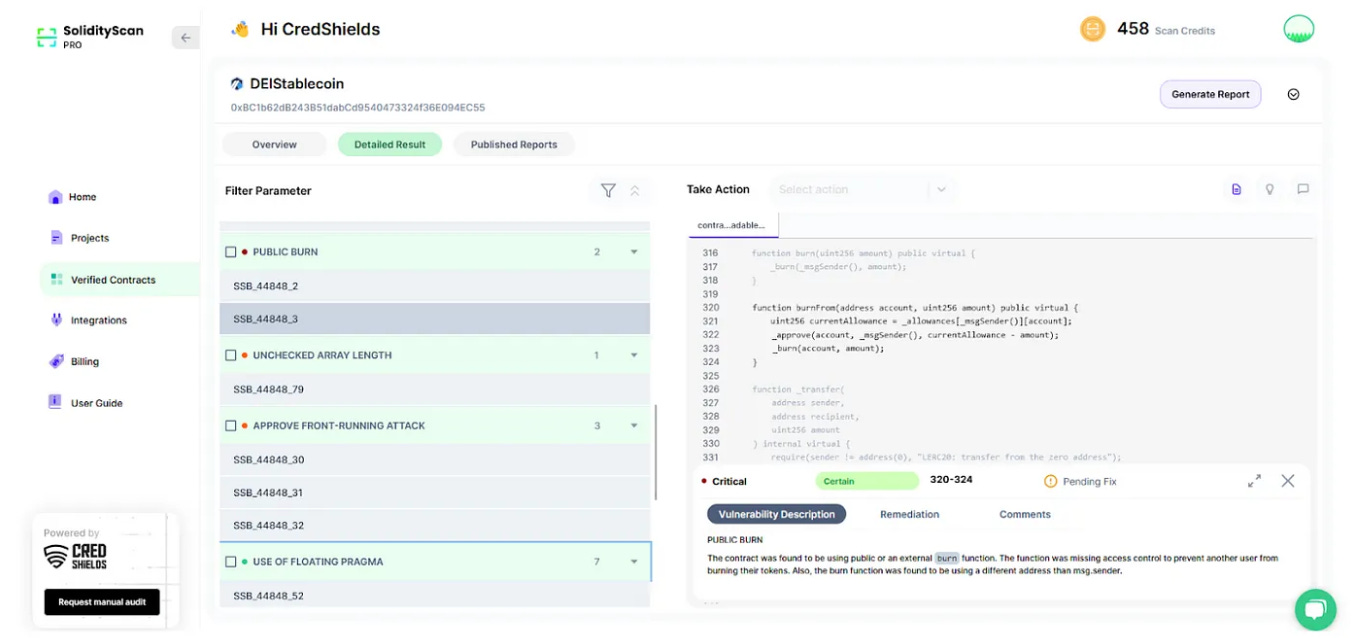Check the UNCHECKED ARRAY LENGTH checkbox
Screen dimensions: 1368x638
click(231, 355)
